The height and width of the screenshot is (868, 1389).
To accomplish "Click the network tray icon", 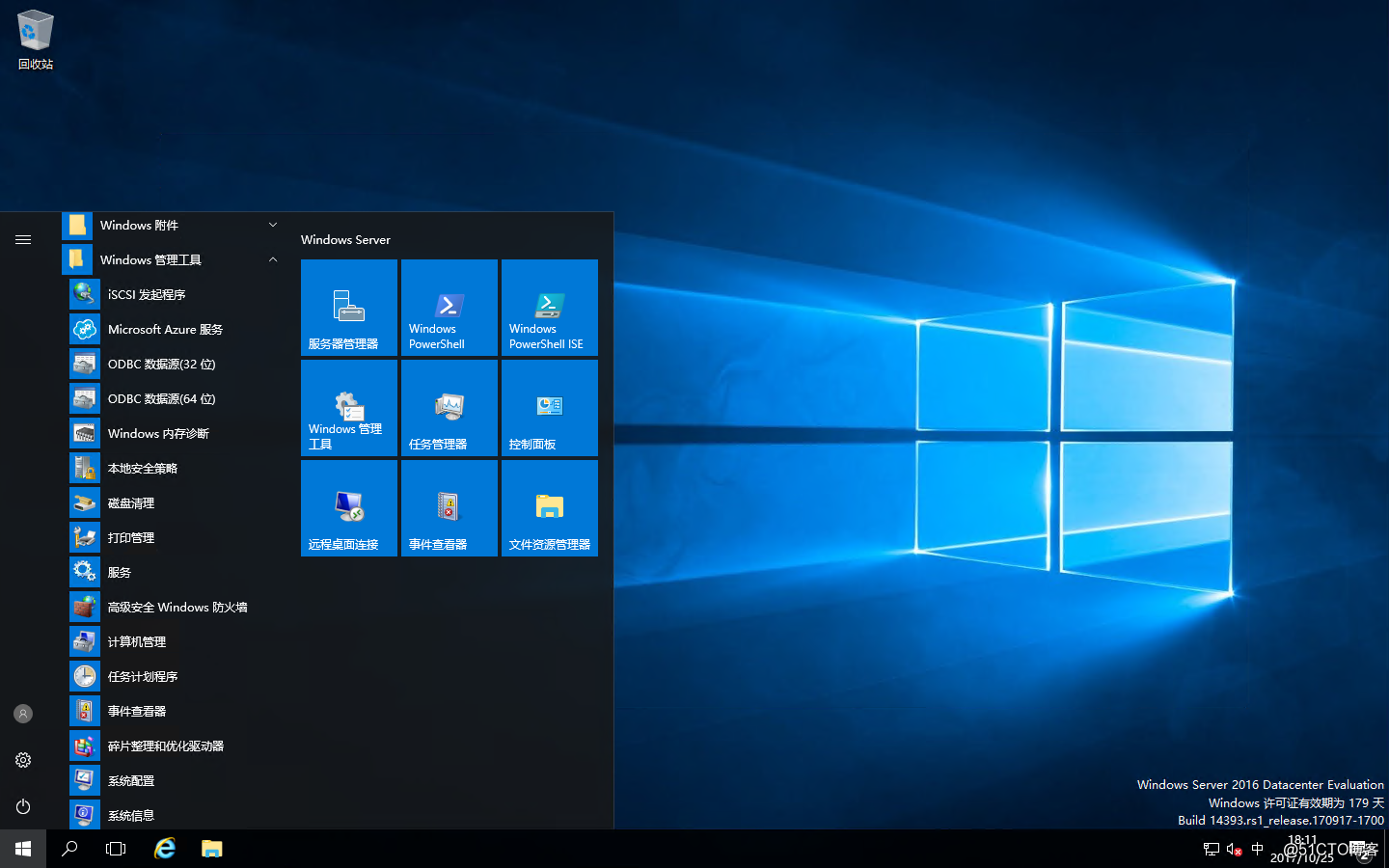I will point(1212,849).
